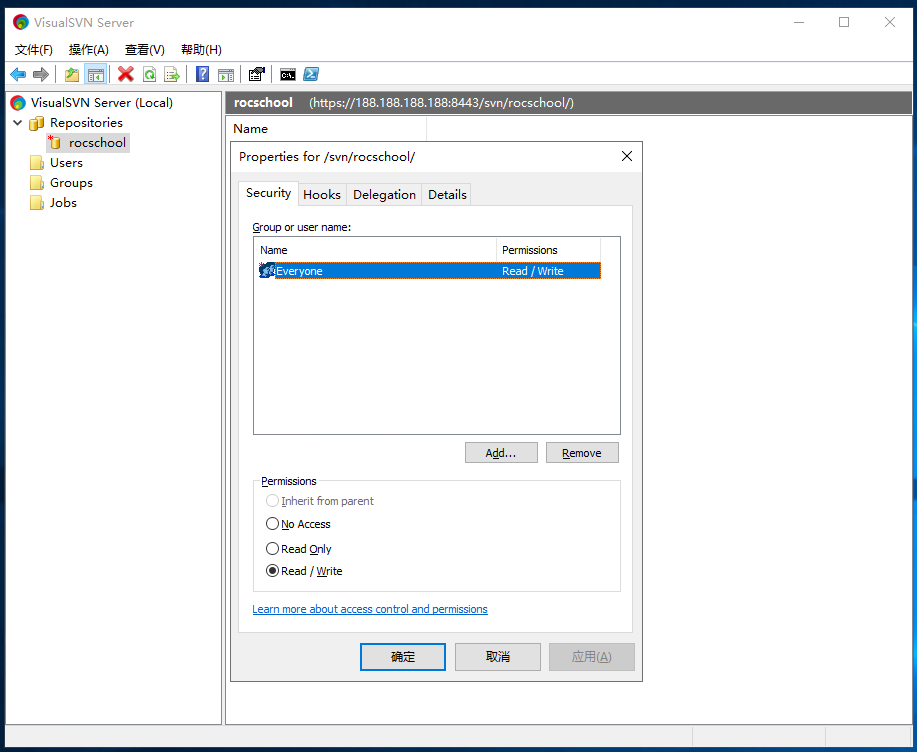Click the Name column header in main pane
The image size is (917, 752).
[328, 129]
